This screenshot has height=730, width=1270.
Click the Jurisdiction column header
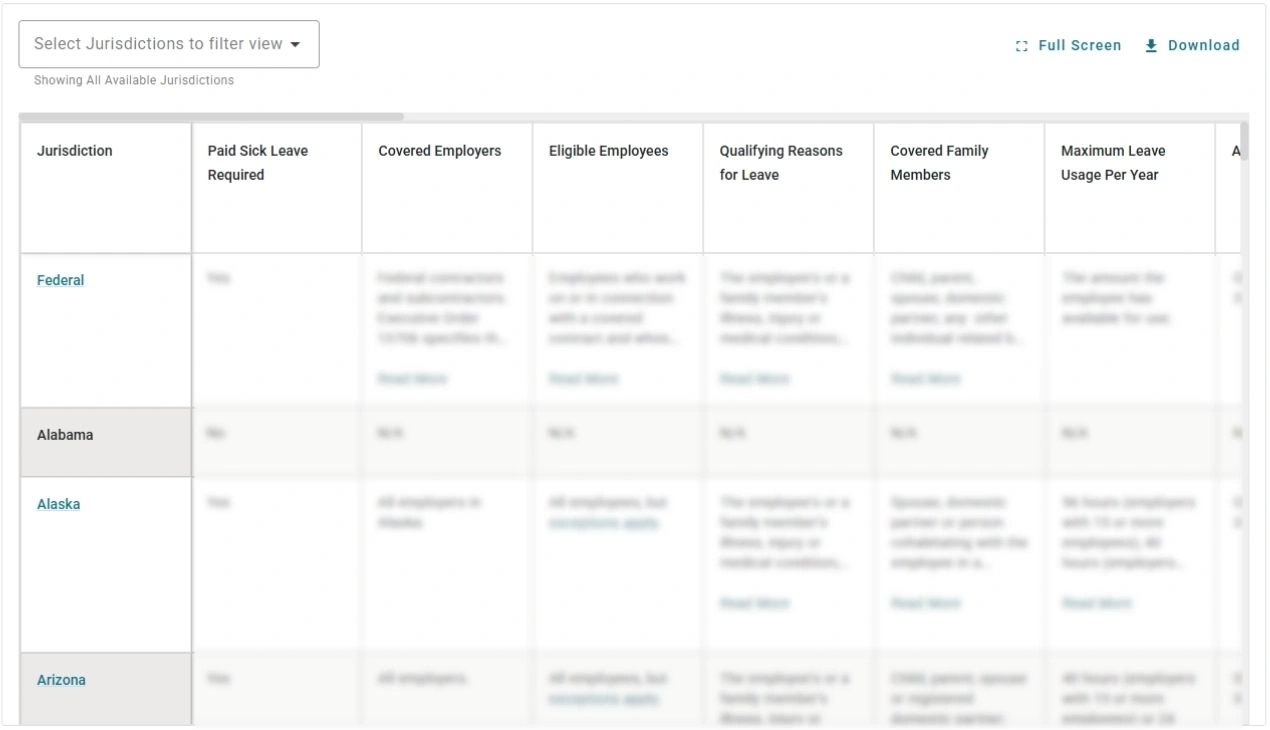(73, 151)
